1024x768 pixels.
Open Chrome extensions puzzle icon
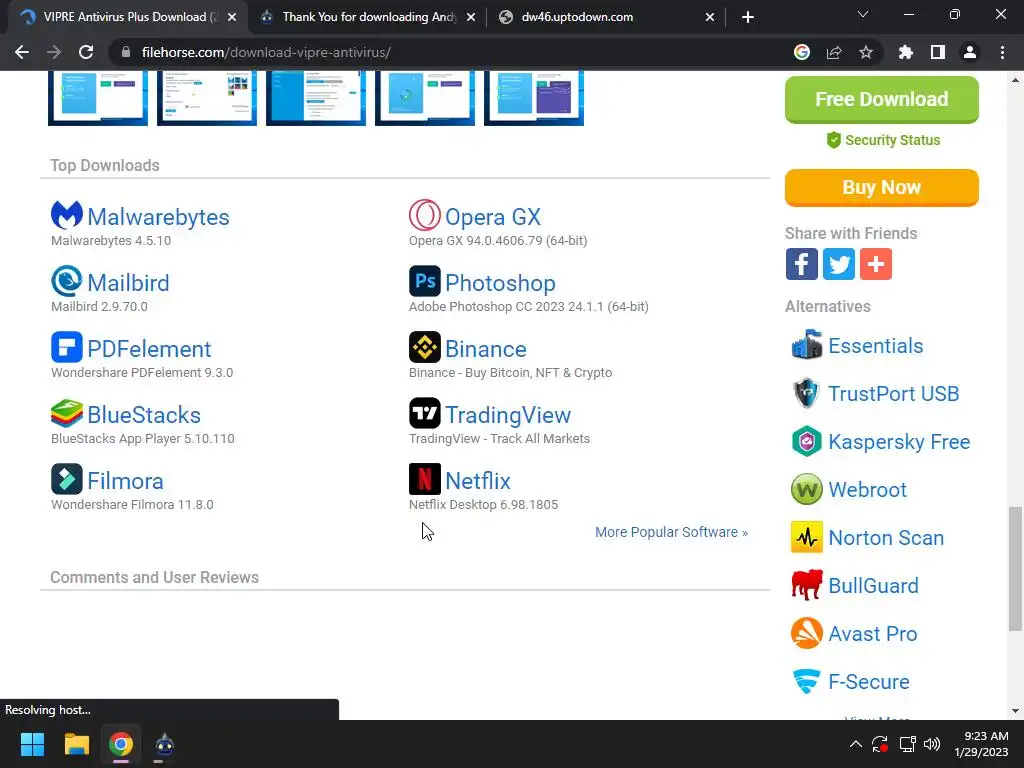(x=905, y=52)
